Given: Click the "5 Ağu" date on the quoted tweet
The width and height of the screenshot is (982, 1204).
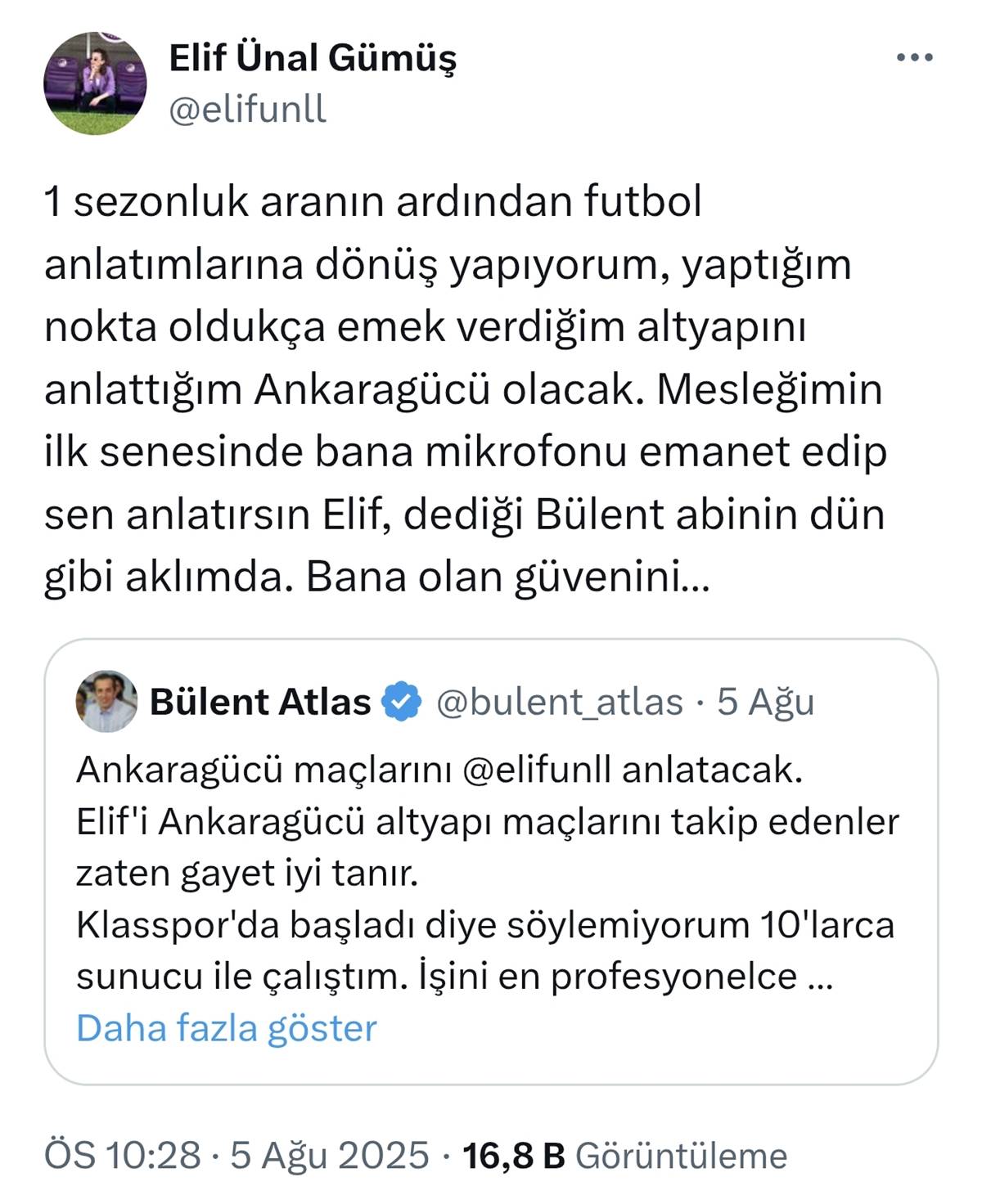Looking at the screenshot, I should tap(768, 701).
